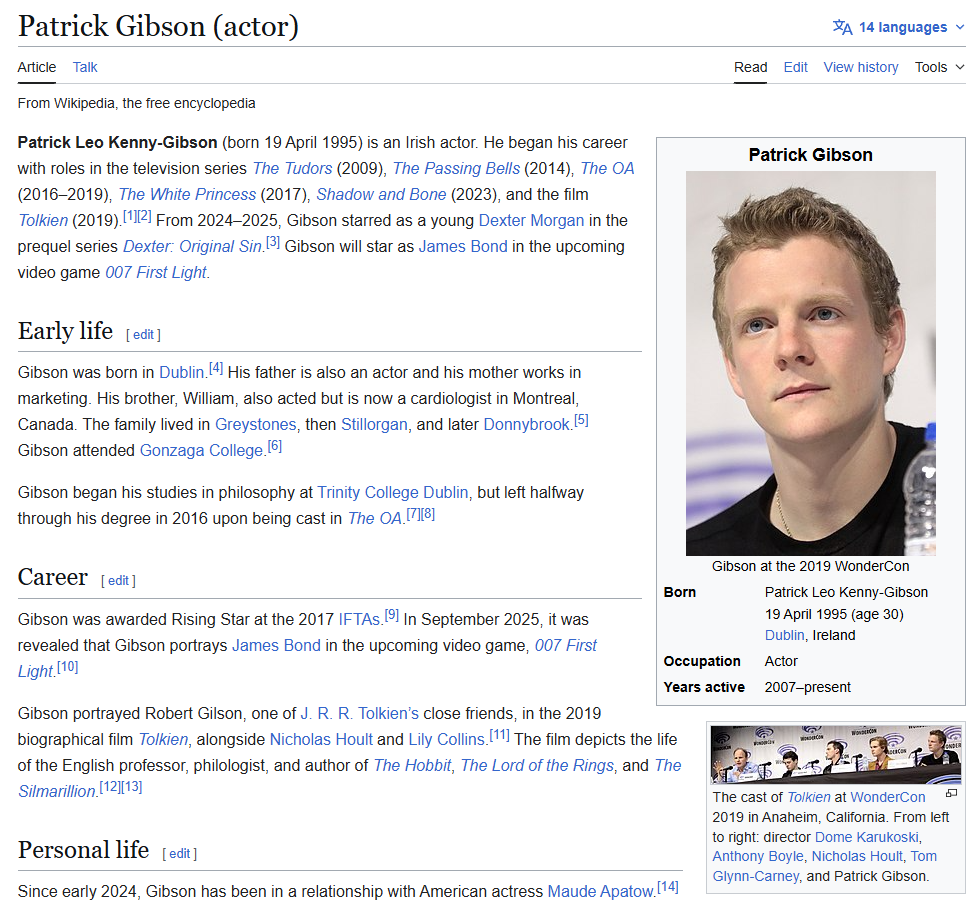Viewport: 978px width, 914px height.
Task: Follow the Greystones link
Action: 256,425
